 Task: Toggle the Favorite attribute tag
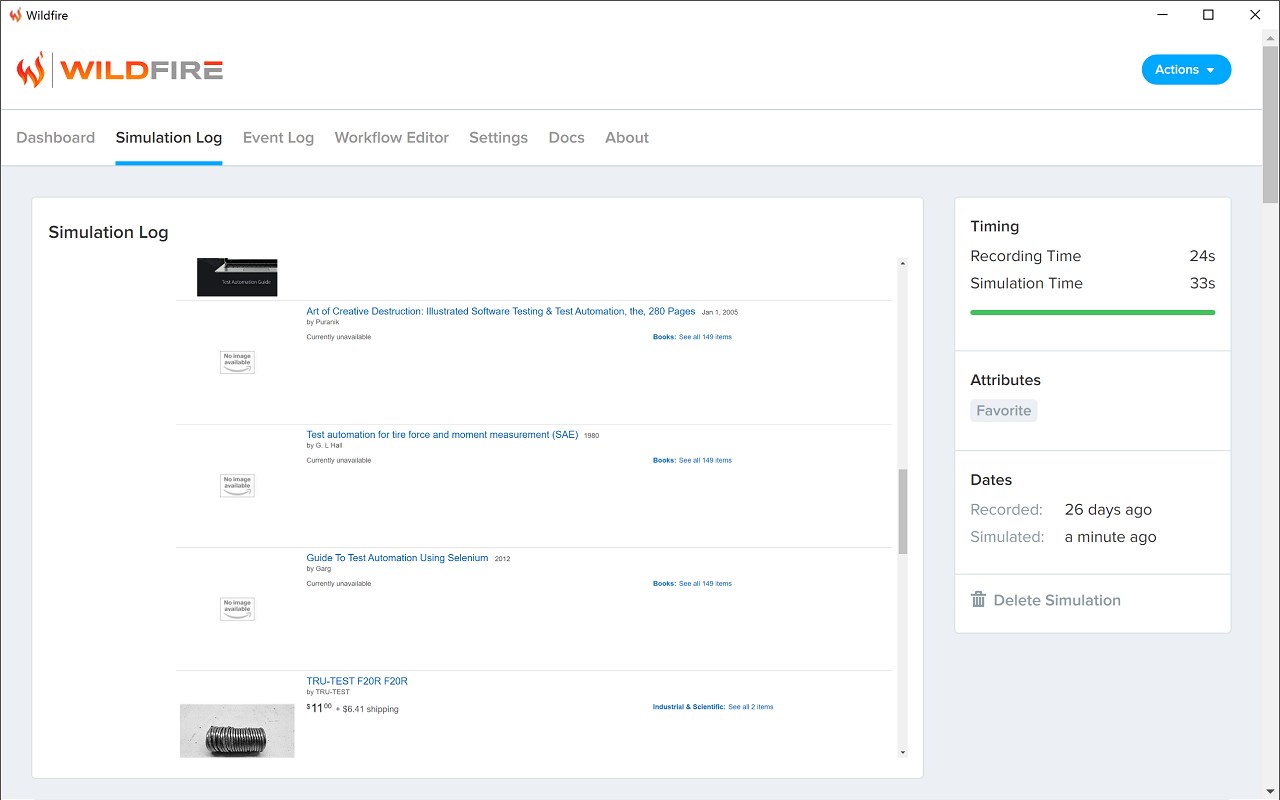pyautogui.click(x=1003, y=411)
